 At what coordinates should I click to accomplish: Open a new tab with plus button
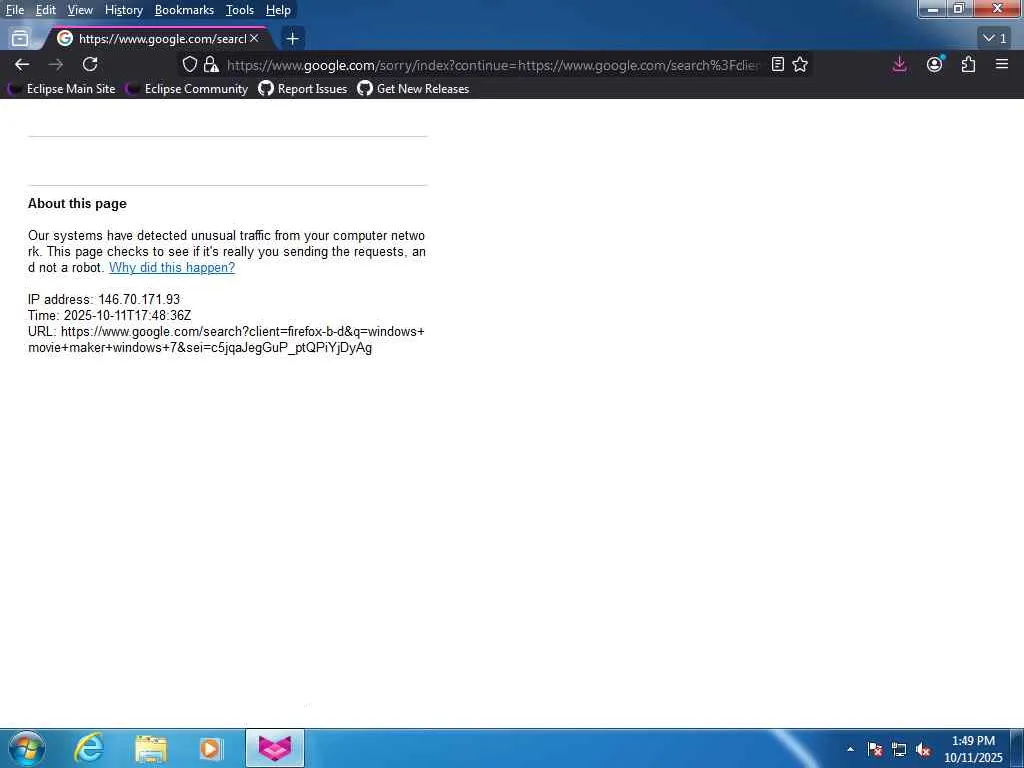click(x=293, y=39)
